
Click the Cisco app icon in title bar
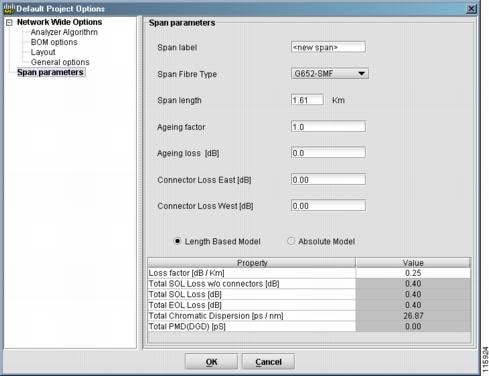click(9, 8)
